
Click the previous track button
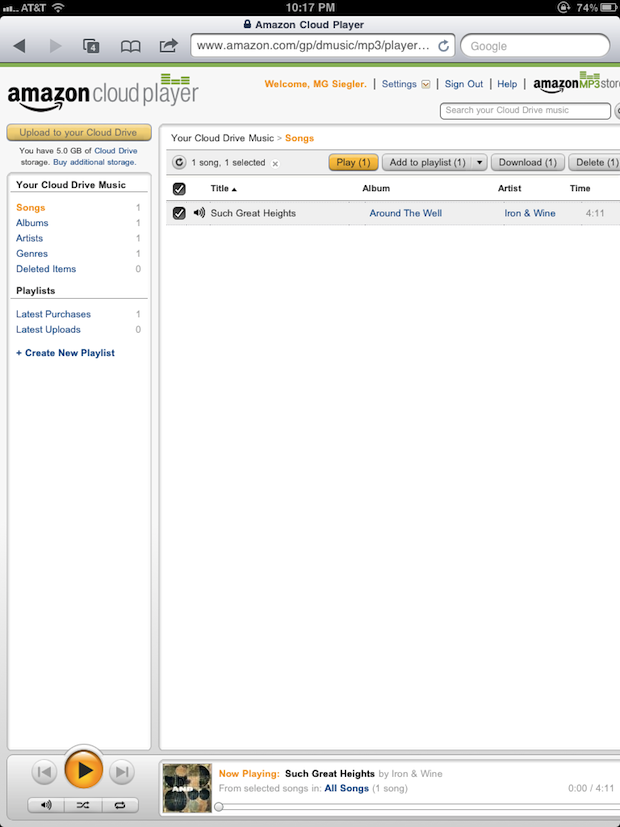click(x=44, y=772)
